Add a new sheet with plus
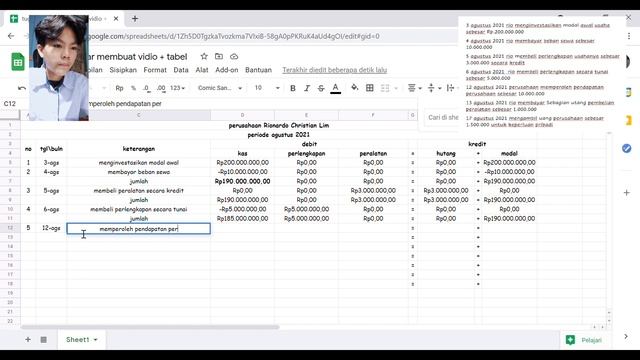 tap(28, 340)
